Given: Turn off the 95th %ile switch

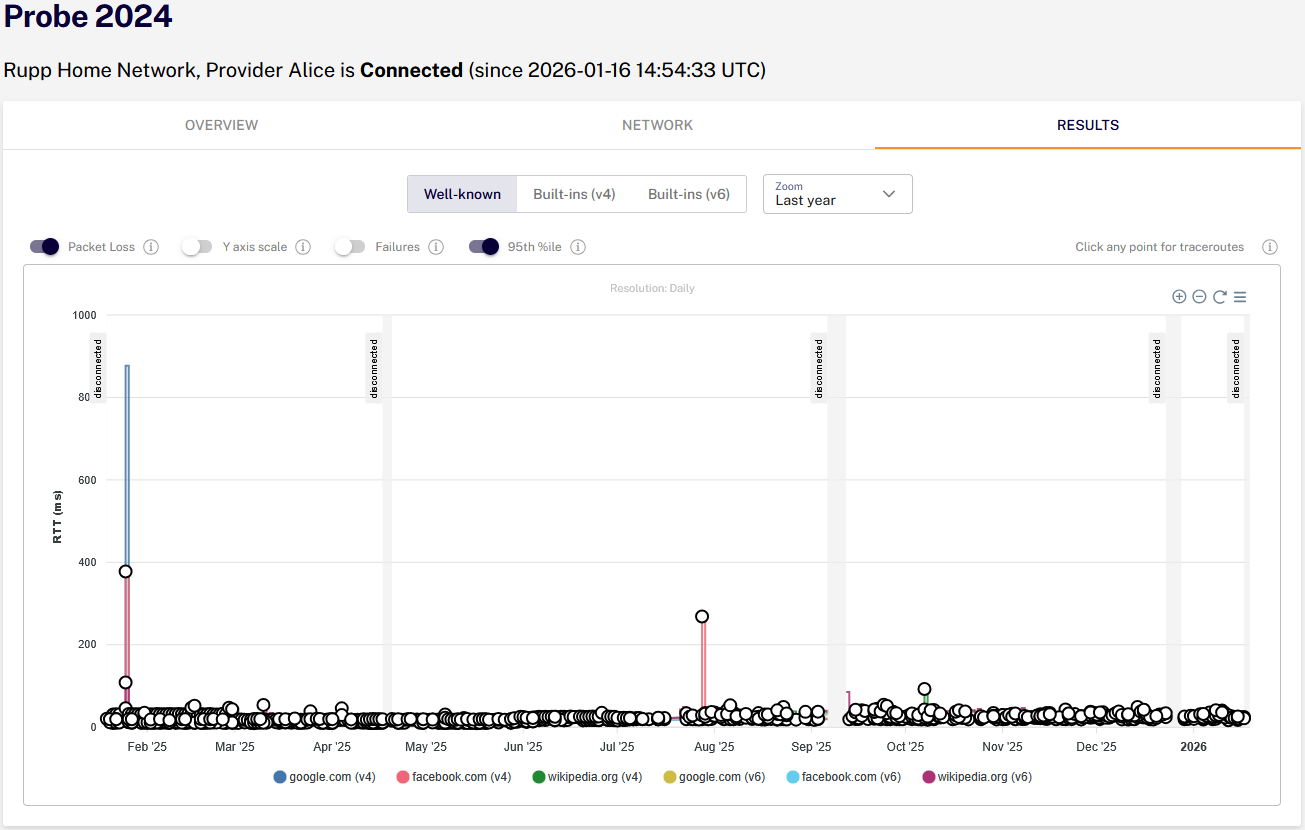Looking at the screenshot, I should [484, 247].
